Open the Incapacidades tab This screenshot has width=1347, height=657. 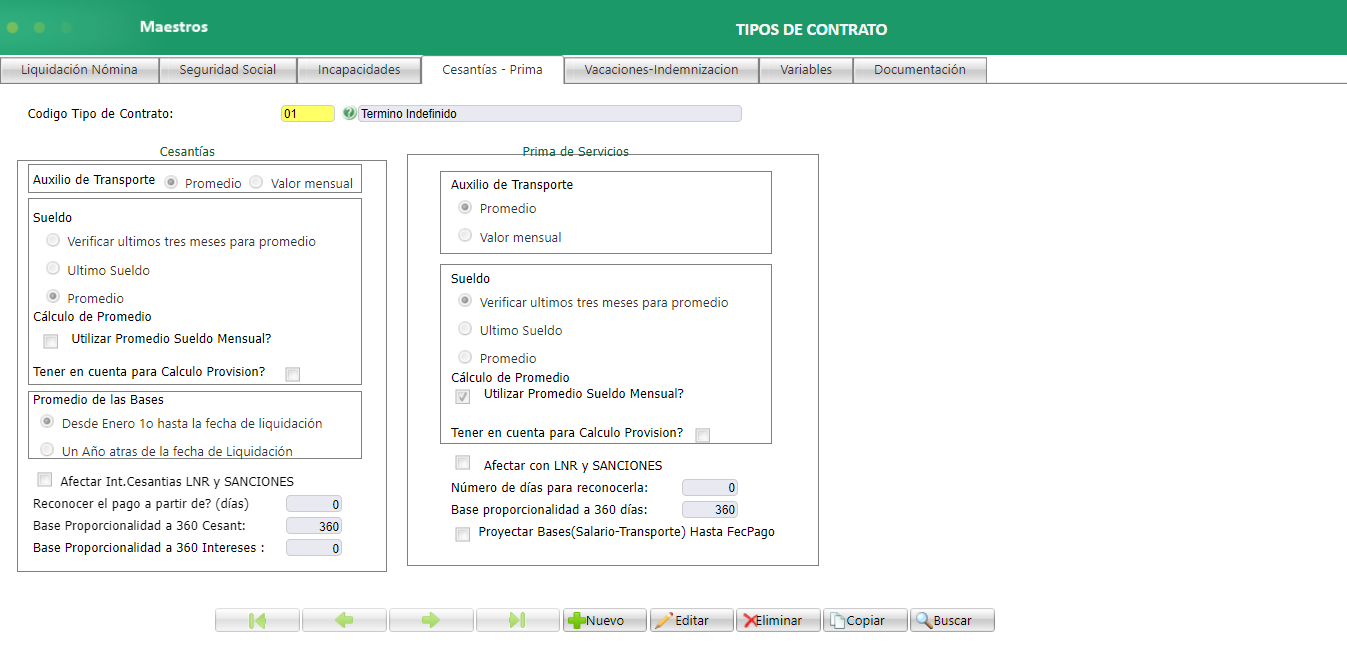(359, 70)
